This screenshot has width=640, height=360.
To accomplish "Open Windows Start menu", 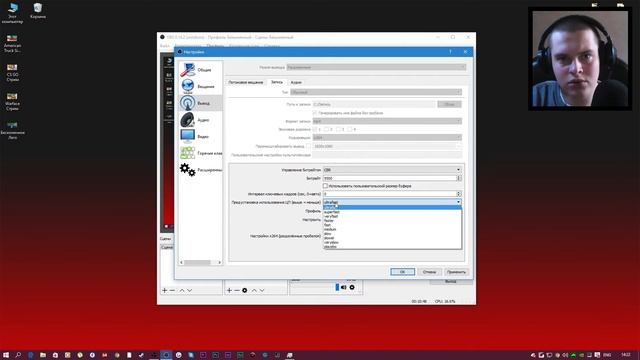I will [x=6, y=355].
